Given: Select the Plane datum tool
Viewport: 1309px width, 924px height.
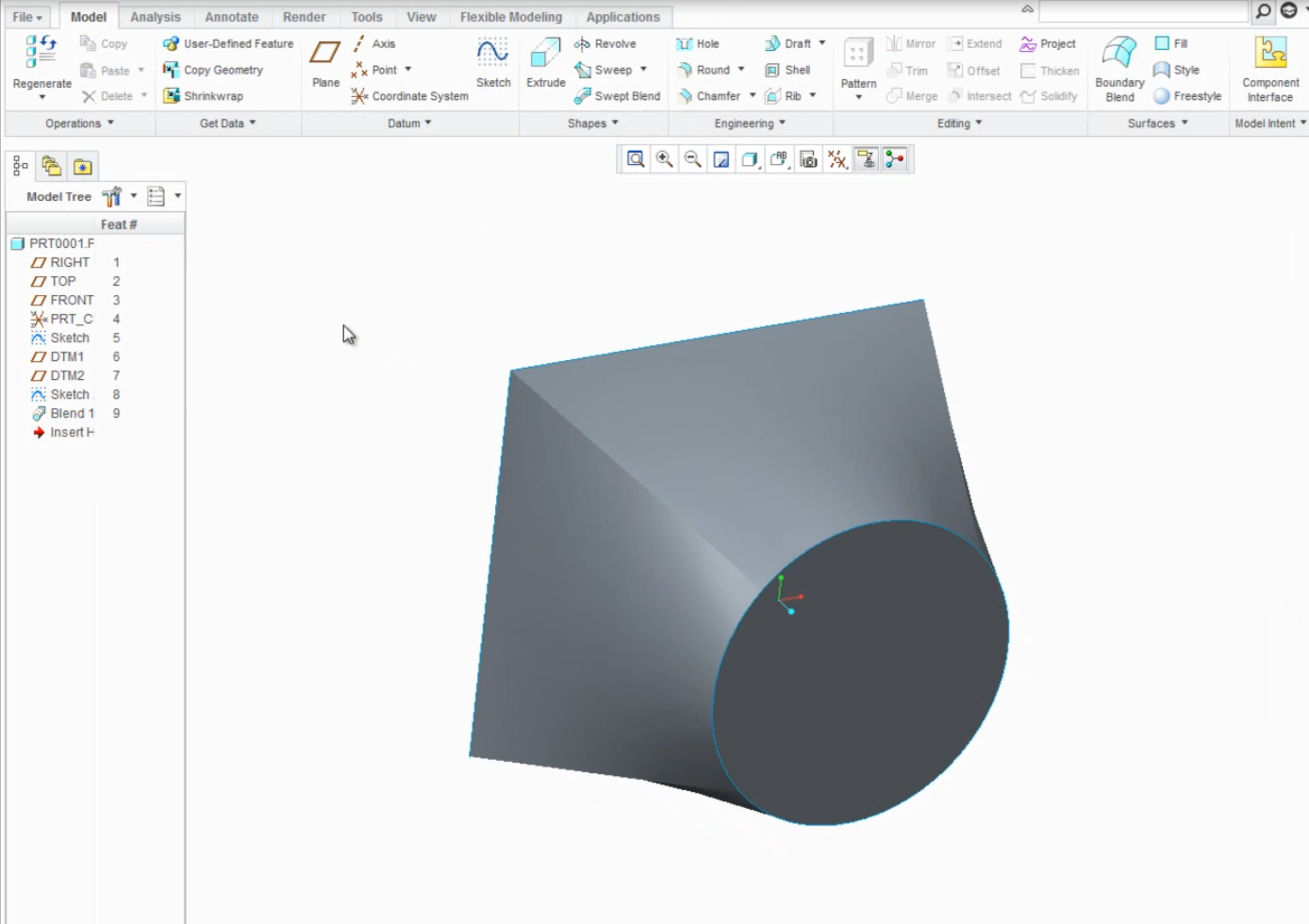Looking at the screenshot, I should [x=325, y=64].
